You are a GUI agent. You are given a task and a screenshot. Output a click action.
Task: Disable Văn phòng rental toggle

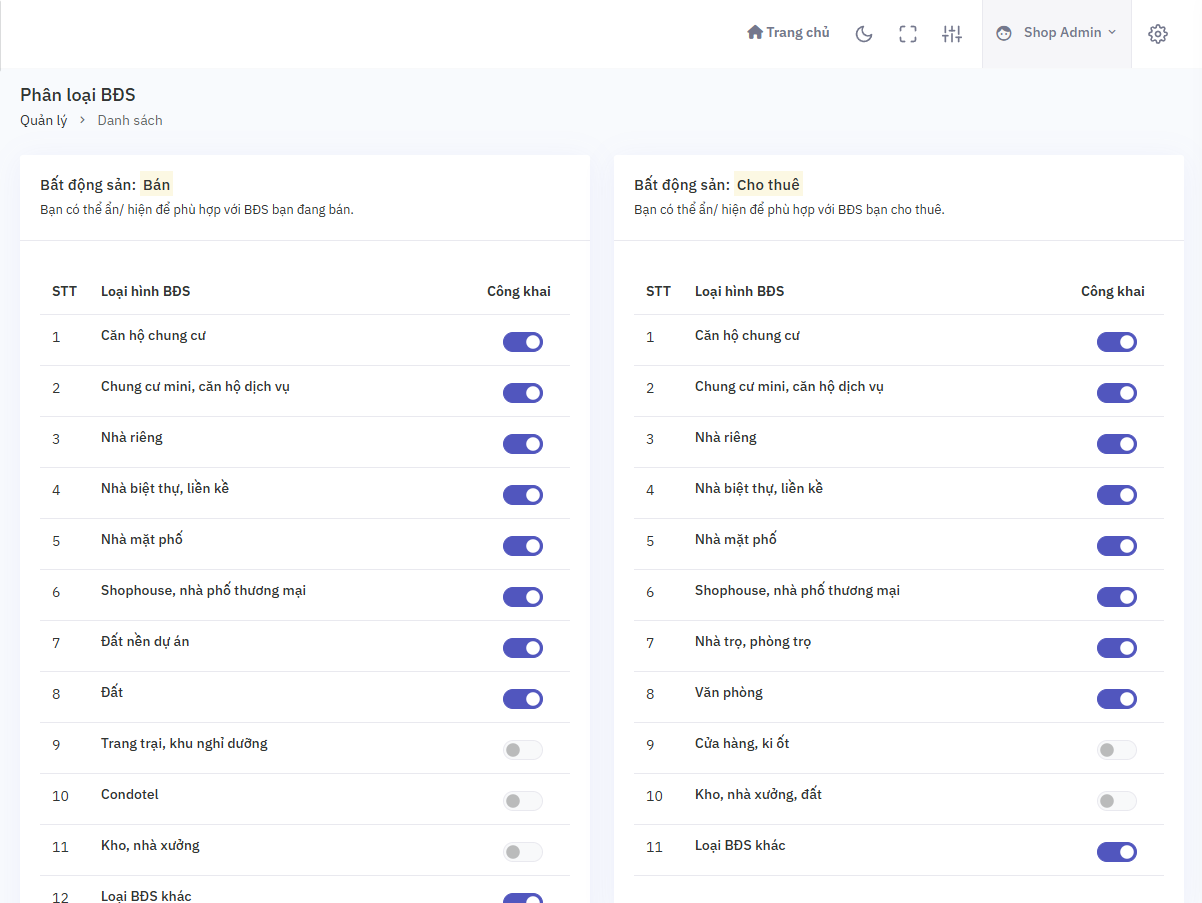[x=1117, y=699]
